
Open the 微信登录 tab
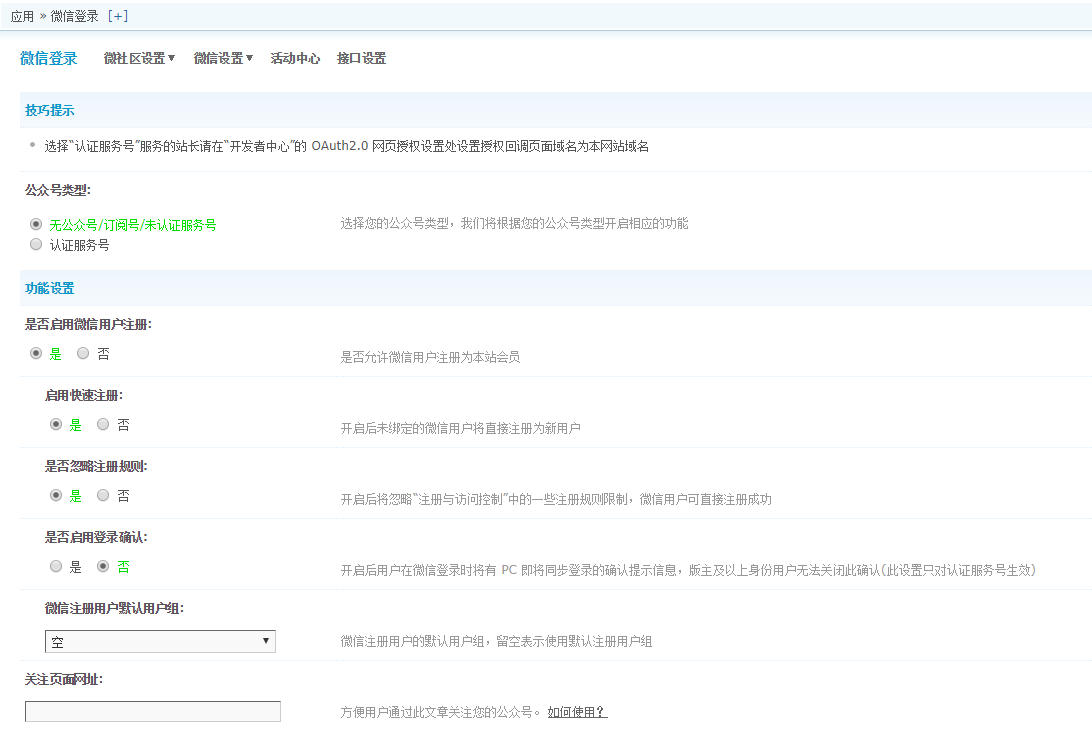(49, 58)
